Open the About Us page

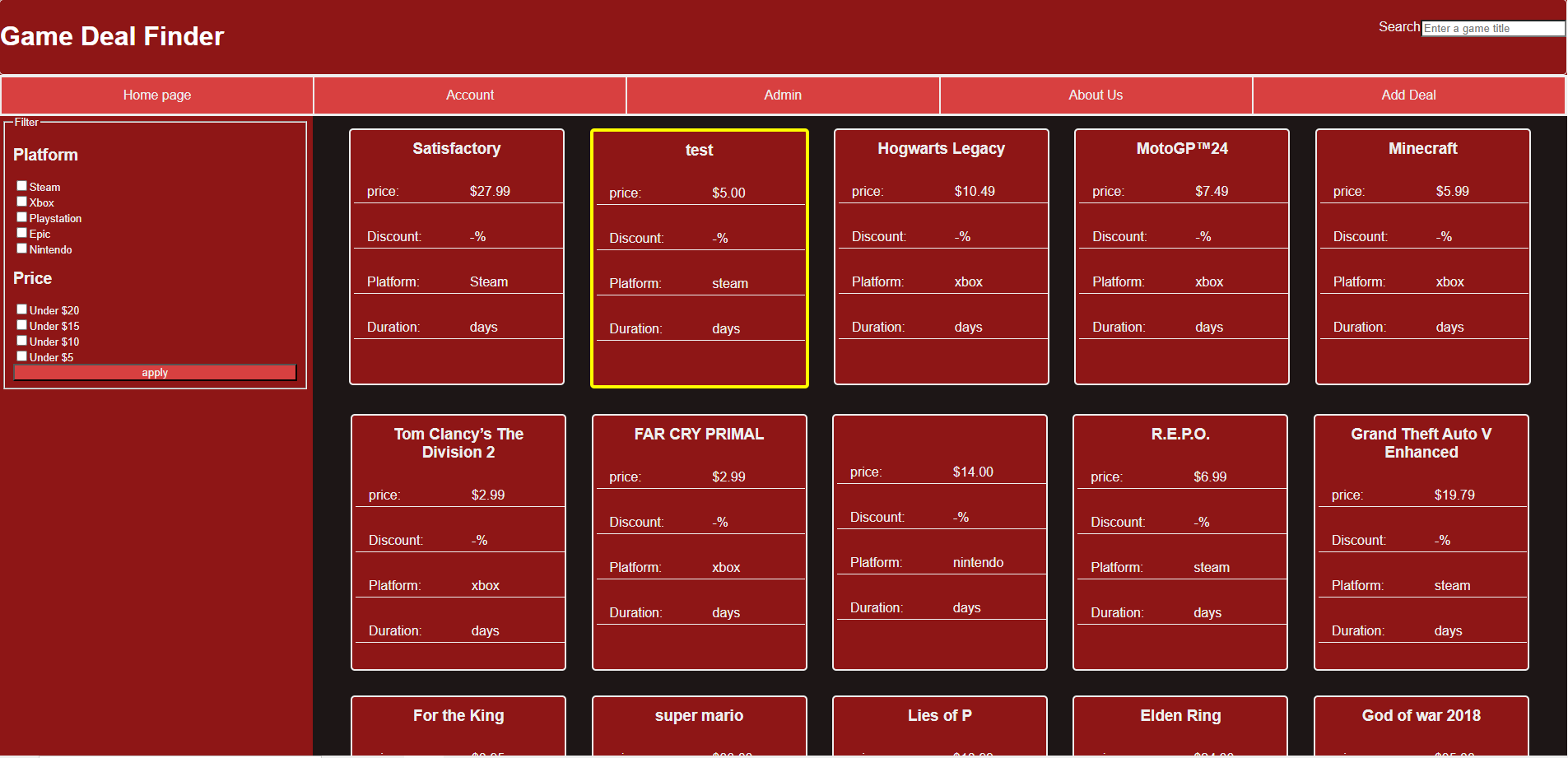(1095, 95)
